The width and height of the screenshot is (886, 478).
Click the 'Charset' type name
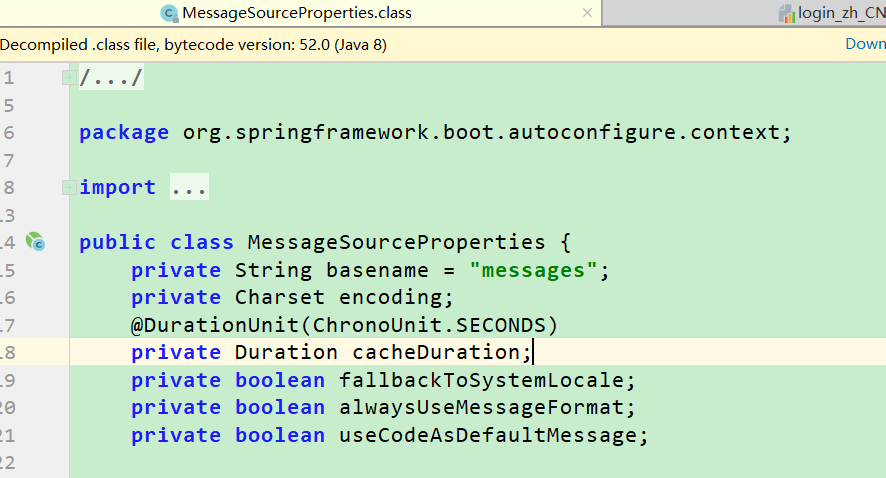280,297
